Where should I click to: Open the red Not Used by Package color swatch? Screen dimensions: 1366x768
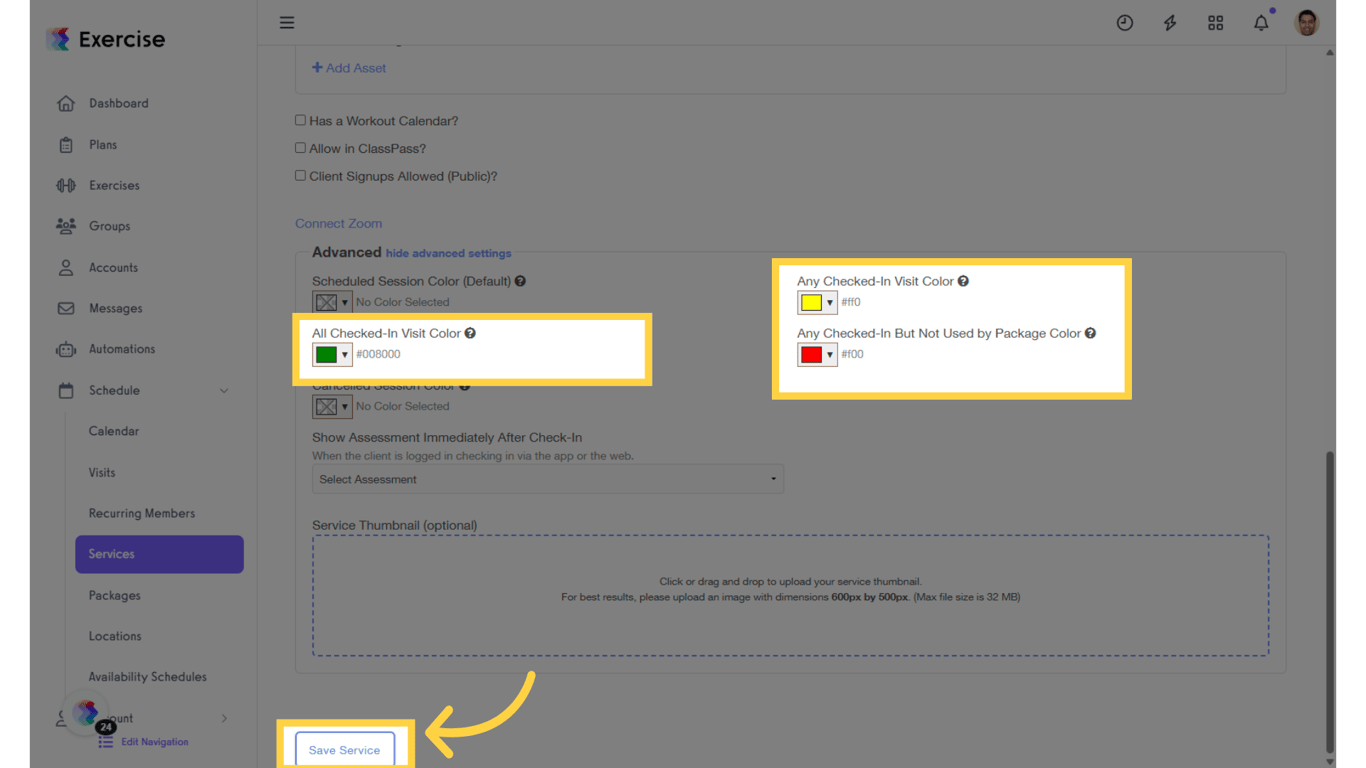tap(817, 354)
